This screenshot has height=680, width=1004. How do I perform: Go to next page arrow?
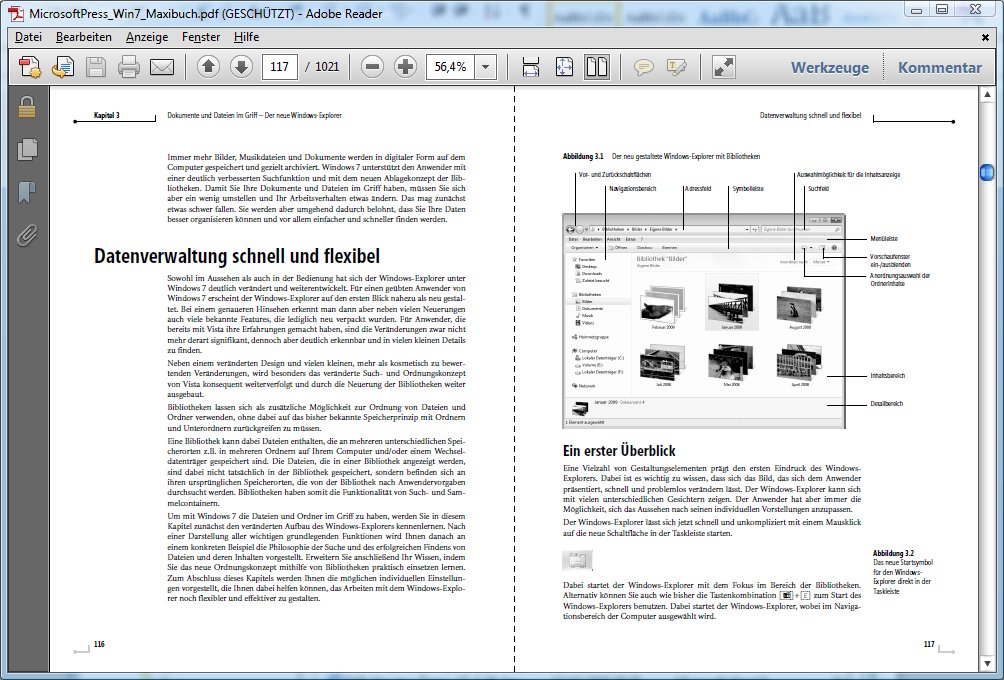point(241,68)
